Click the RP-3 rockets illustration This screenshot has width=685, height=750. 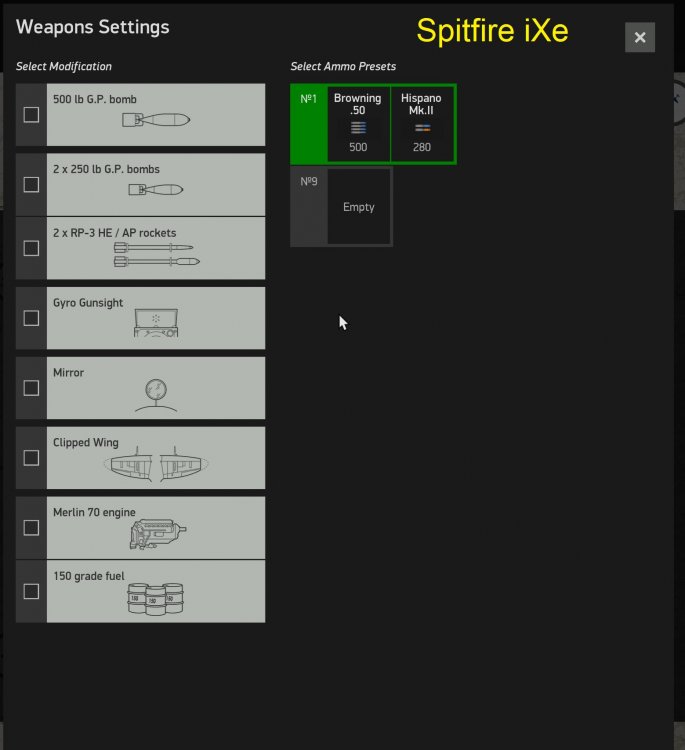[156, 254]
